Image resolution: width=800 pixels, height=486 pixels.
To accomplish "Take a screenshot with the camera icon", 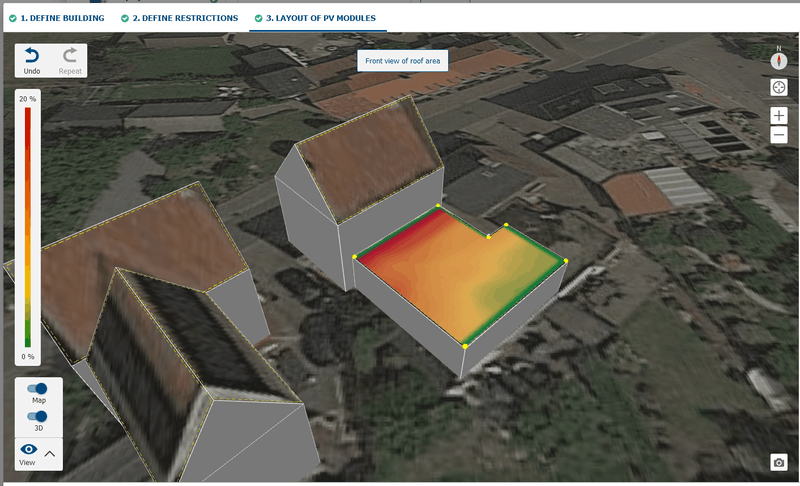I will click(x=779, y=463).
